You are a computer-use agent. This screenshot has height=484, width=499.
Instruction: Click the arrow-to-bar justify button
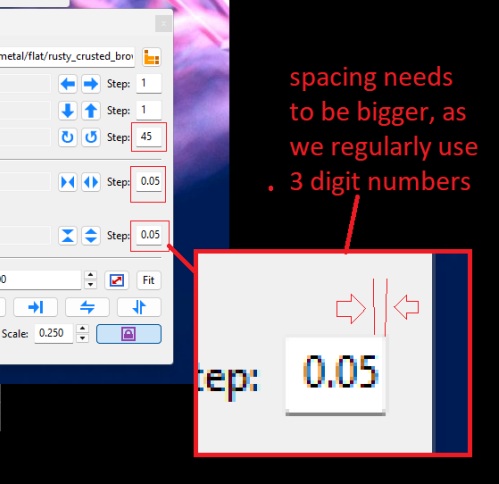35,307
